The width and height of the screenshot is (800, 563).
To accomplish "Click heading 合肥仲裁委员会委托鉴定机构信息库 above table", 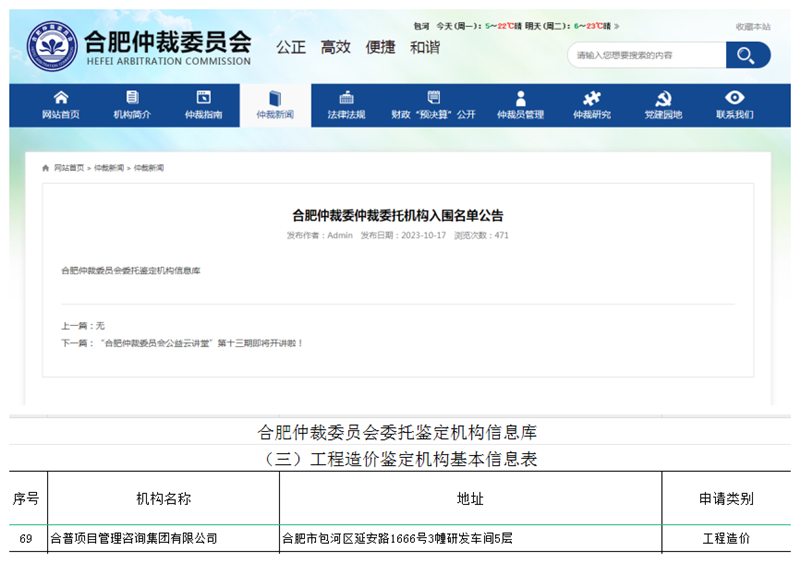I will [x=397, y=433].
